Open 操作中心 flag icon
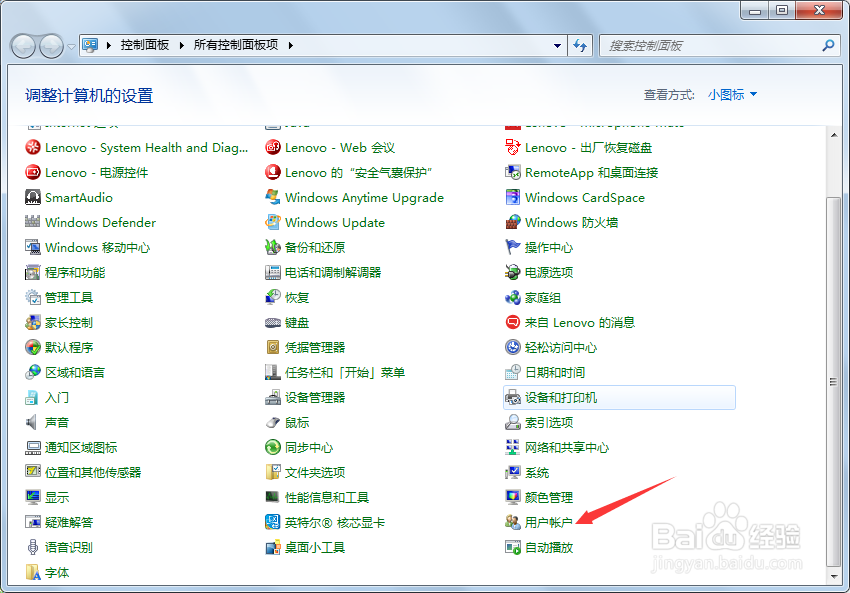850x593 pixels. [x=513, y=247]
